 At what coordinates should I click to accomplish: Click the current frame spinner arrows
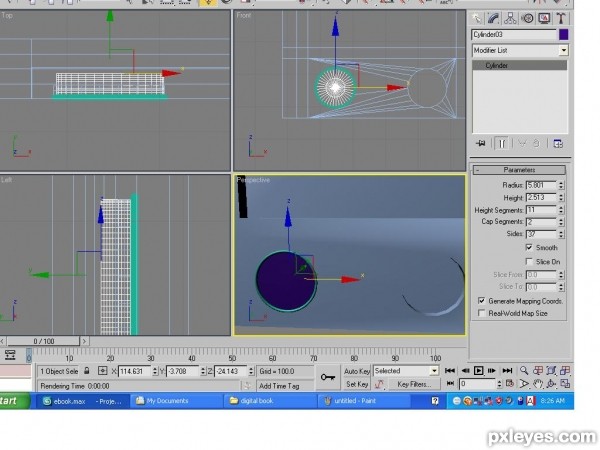coord(499,383)
